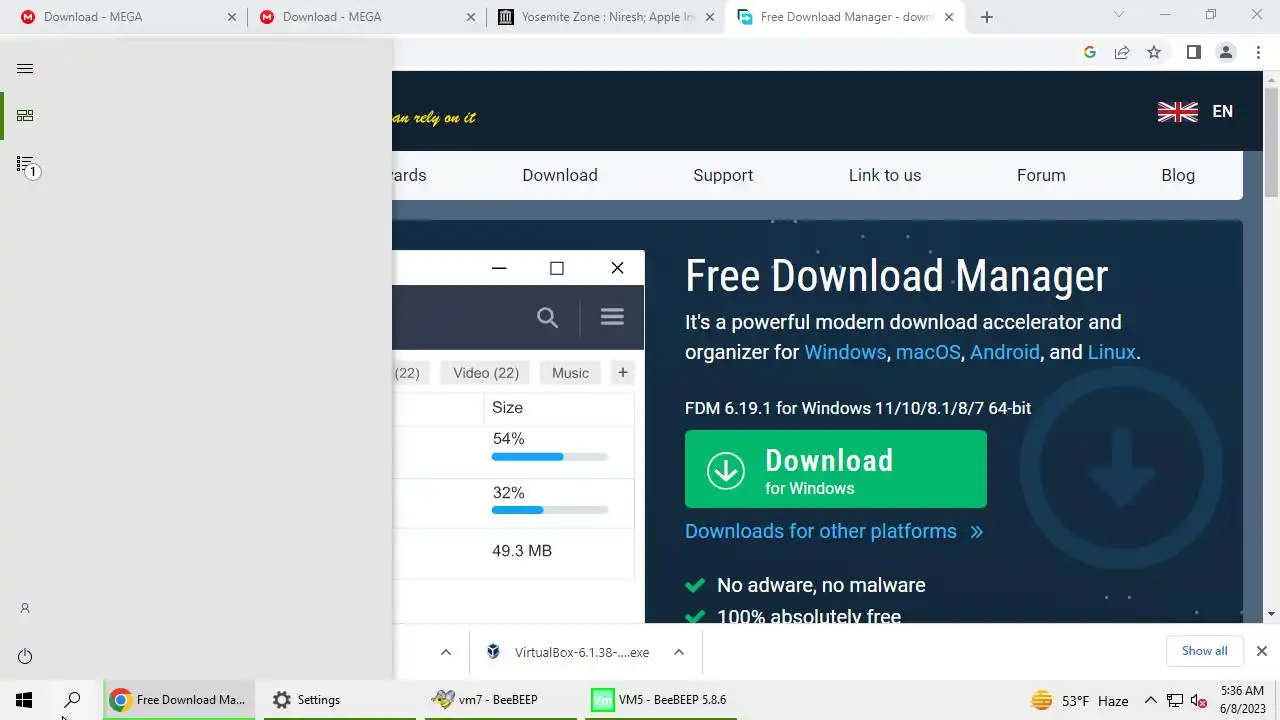Viewport: 1280px width, 720px height.
Task: Click the FDM version text line
Action: click(x=858, y=408)
